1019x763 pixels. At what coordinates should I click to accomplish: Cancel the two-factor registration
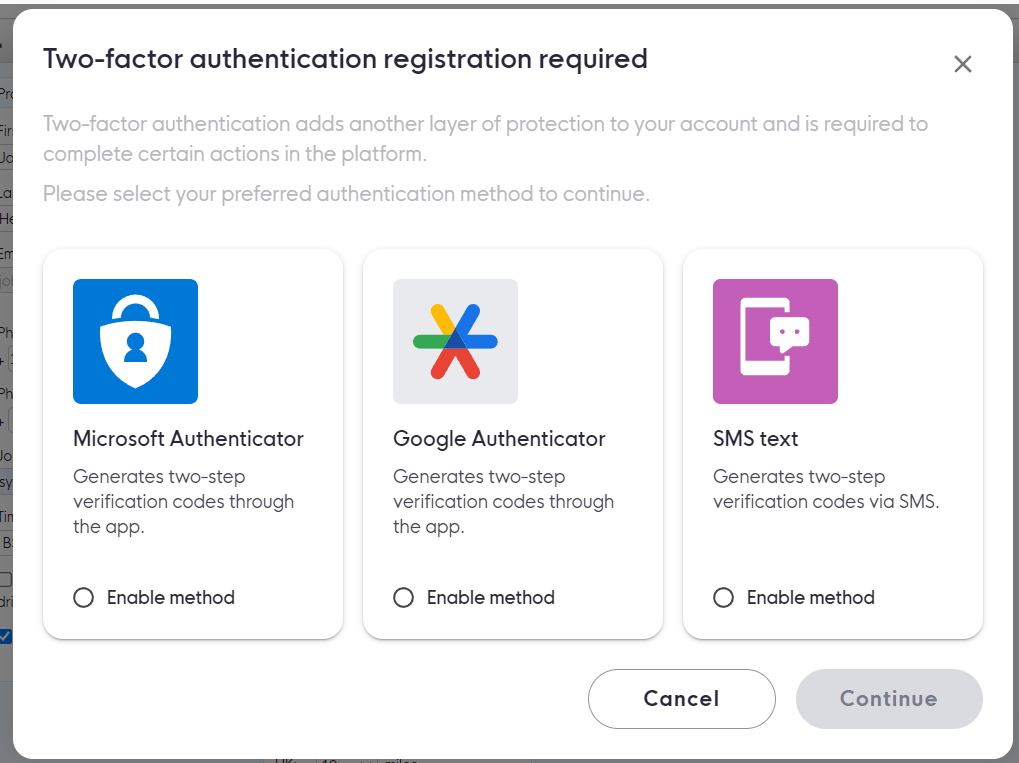click(682, 699)
